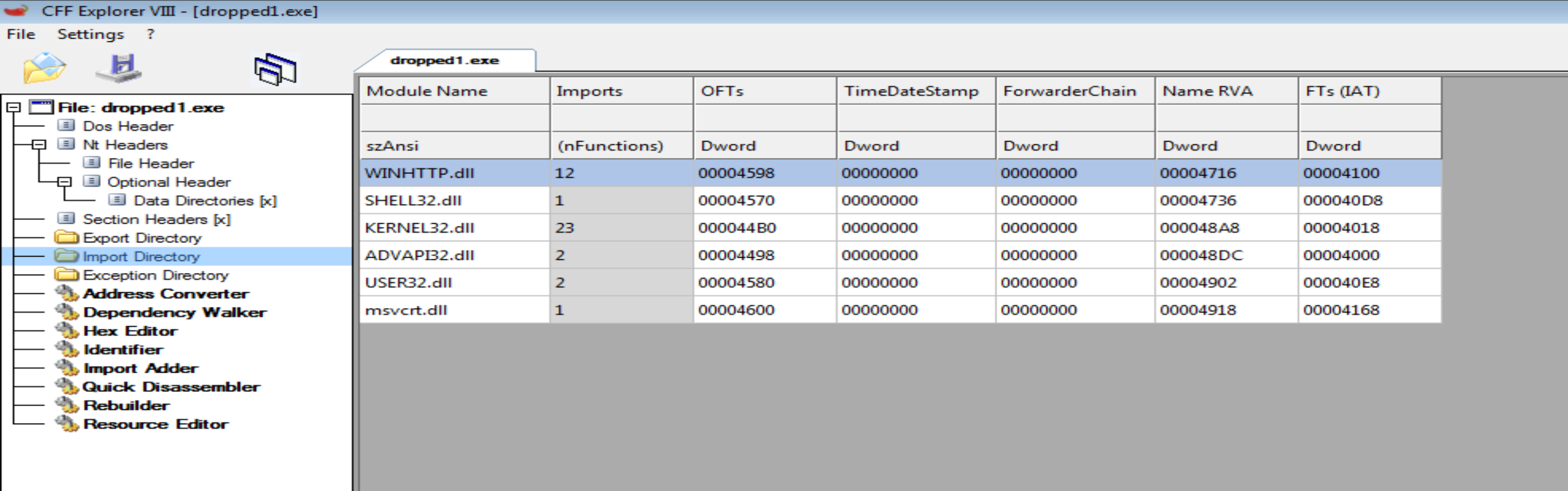Click the save floppy disk toolbar icon
This screenshot has height=491, width=1568.
[x=120, y=68]
